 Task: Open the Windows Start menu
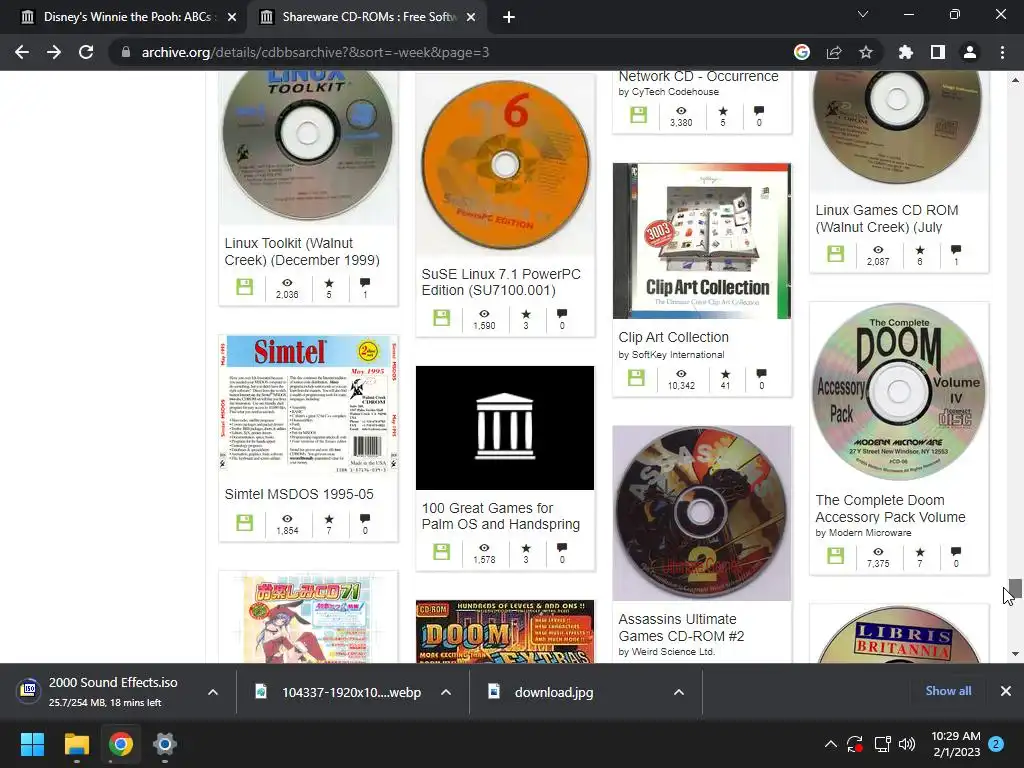tap(32, 744)
